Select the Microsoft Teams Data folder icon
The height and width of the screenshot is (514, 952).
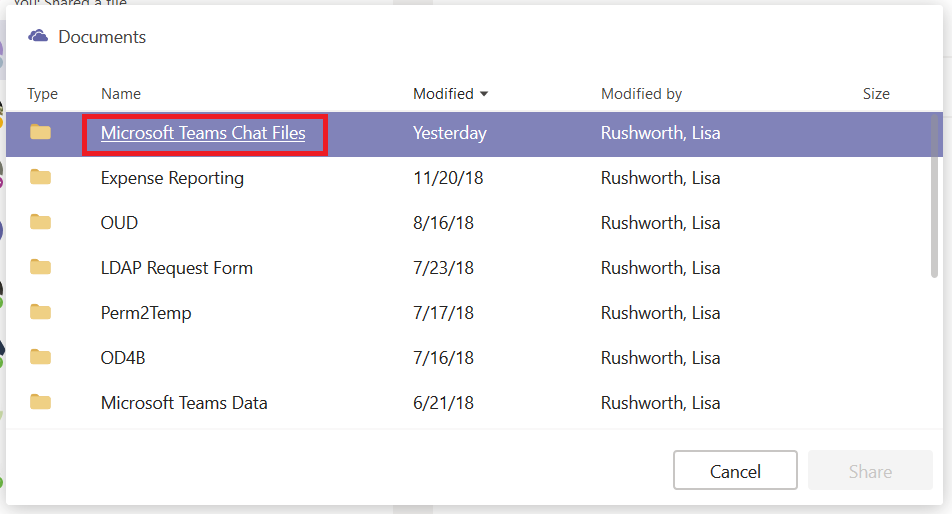41,401
